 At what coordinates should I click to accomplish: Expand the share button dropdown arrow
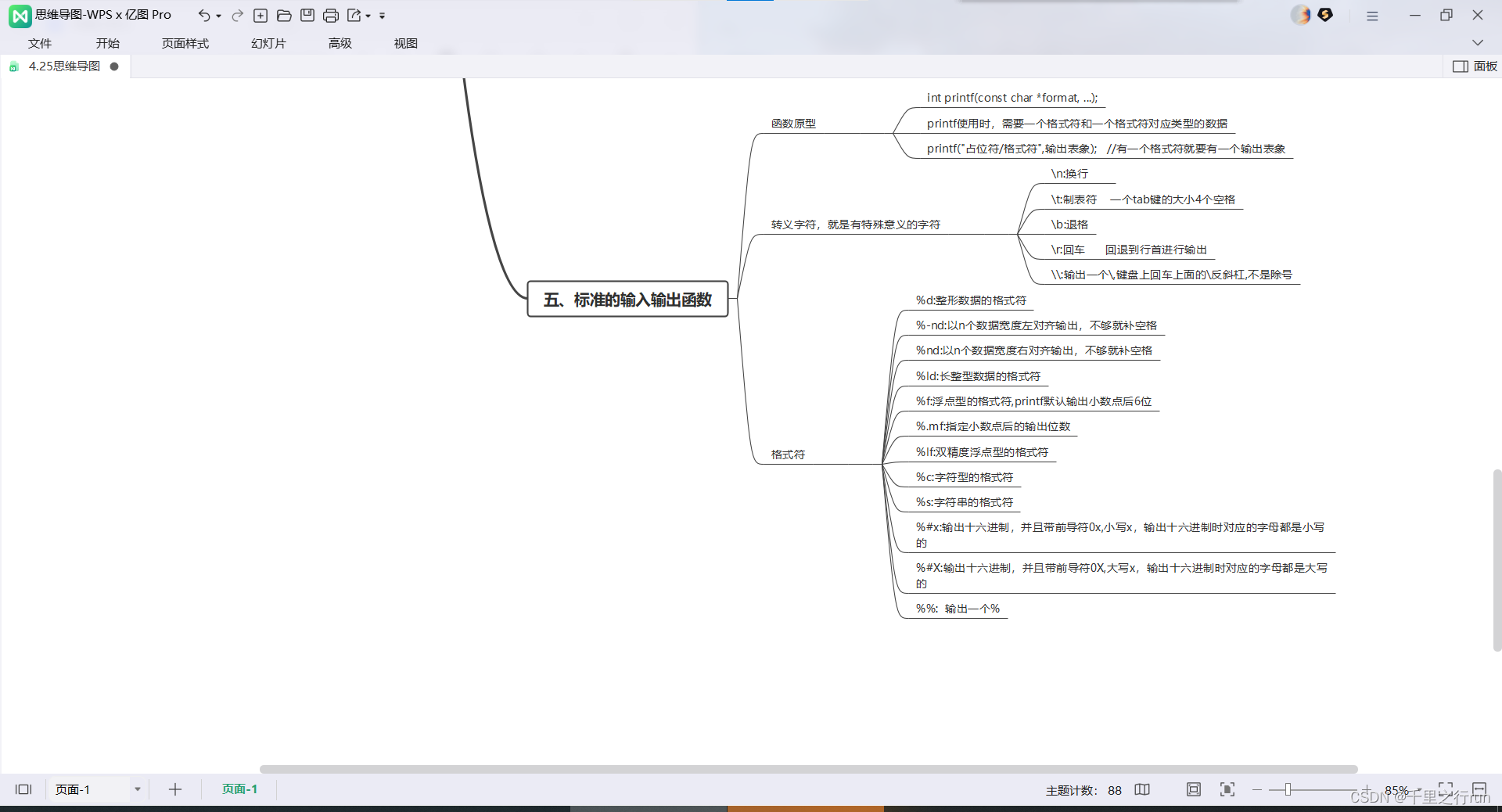point(368,15)
